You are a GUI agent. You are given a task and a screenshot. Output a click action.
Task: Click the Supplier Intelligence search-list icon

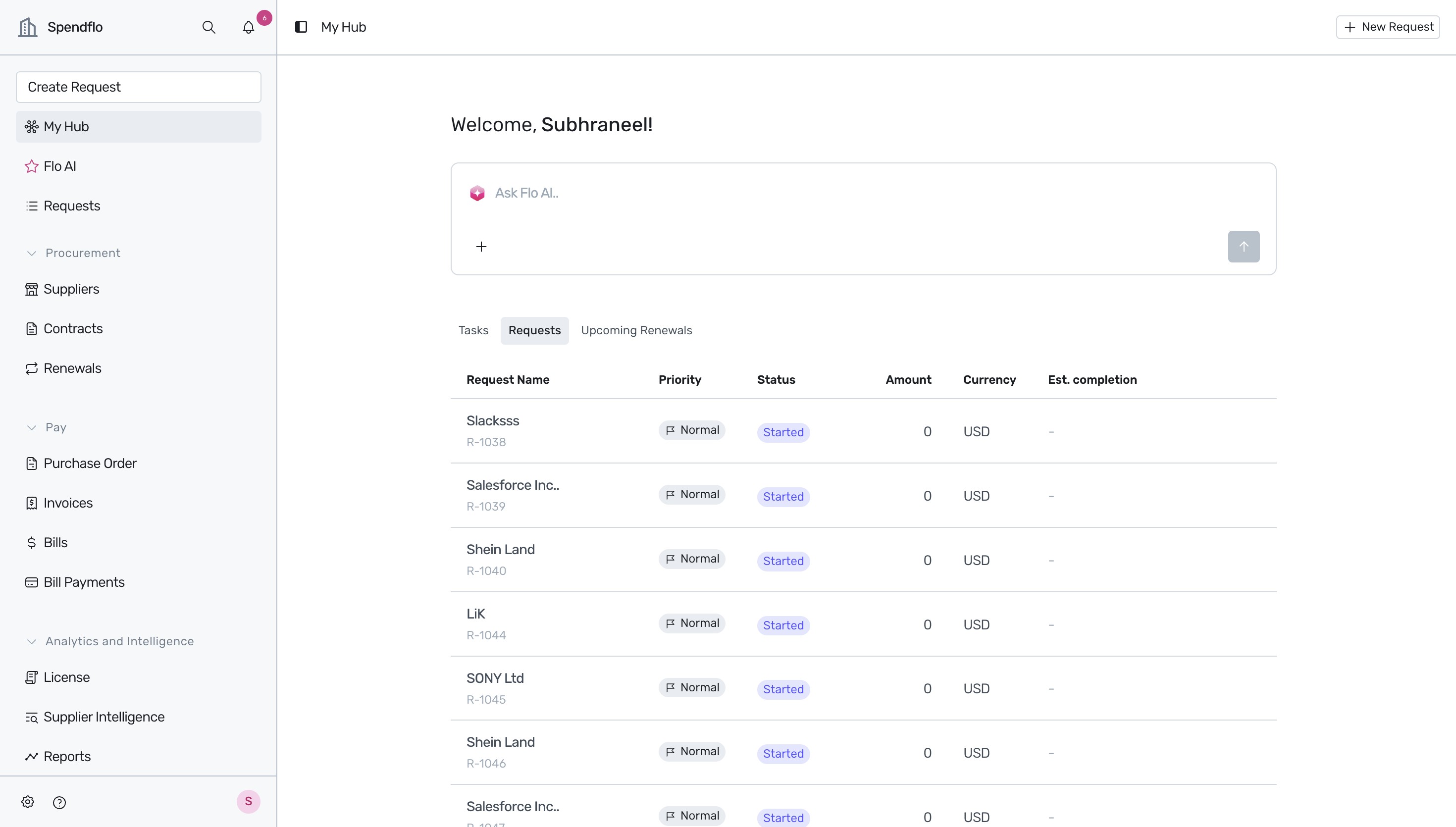32,717
